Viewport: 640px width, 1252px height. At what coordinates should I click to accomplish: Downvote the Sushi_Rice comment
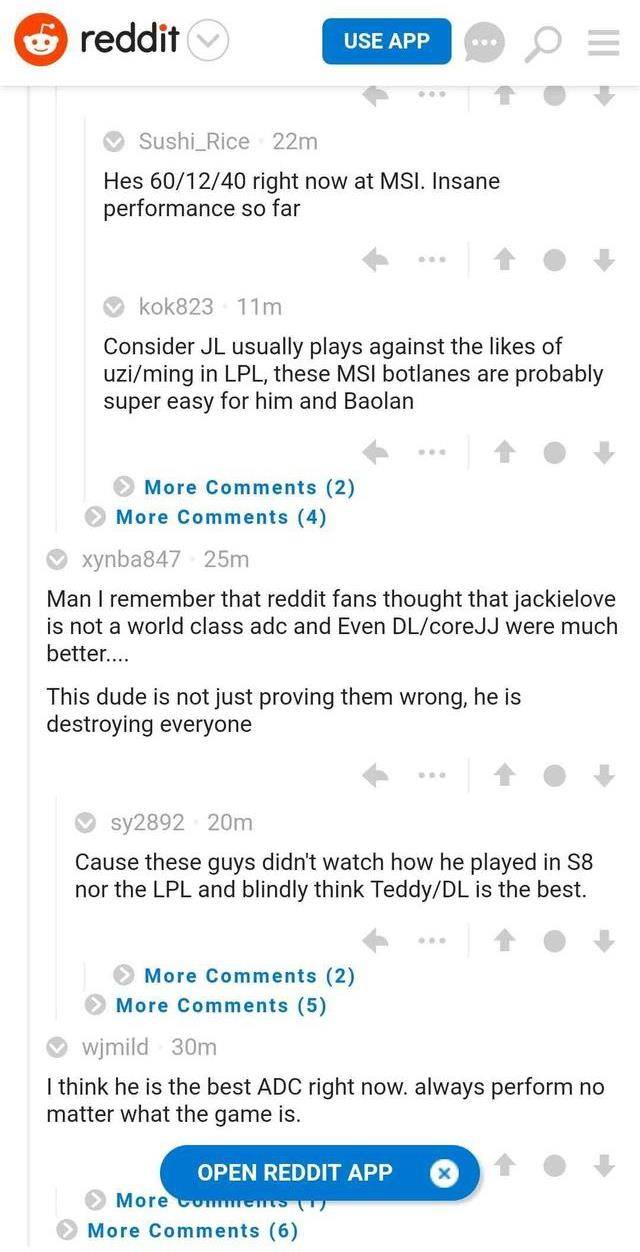[x=603, y=260]
